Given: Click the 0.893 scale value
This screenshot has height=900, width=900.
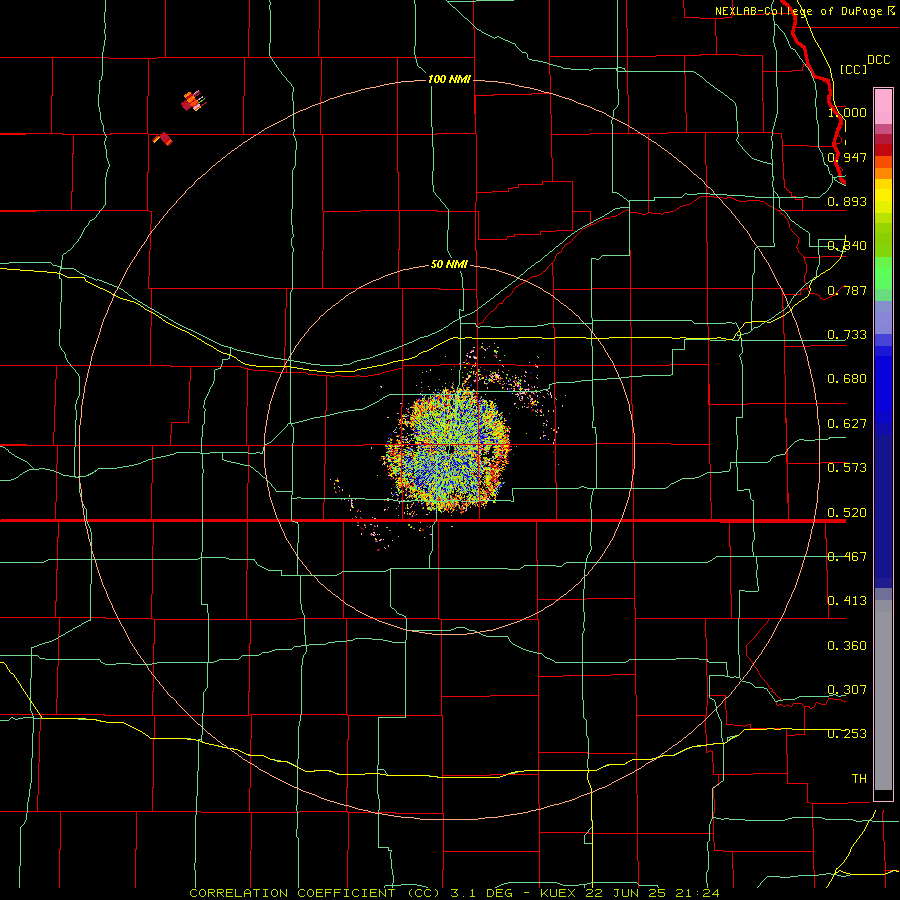Looking at the screenshot, I should [847, 201].
